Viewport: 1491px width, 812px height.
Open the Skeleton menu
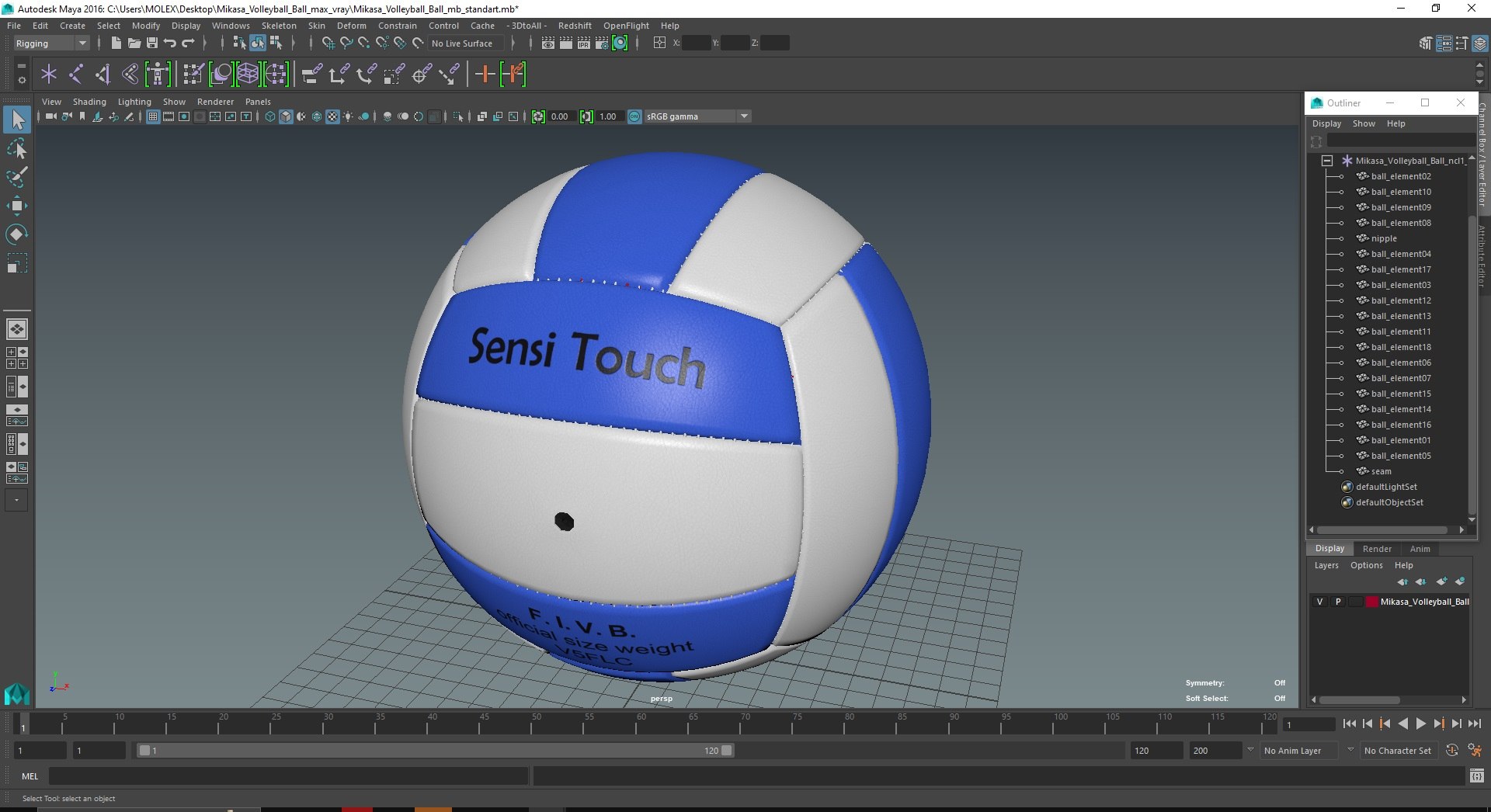pyautogui.click(x=279, y=26)
